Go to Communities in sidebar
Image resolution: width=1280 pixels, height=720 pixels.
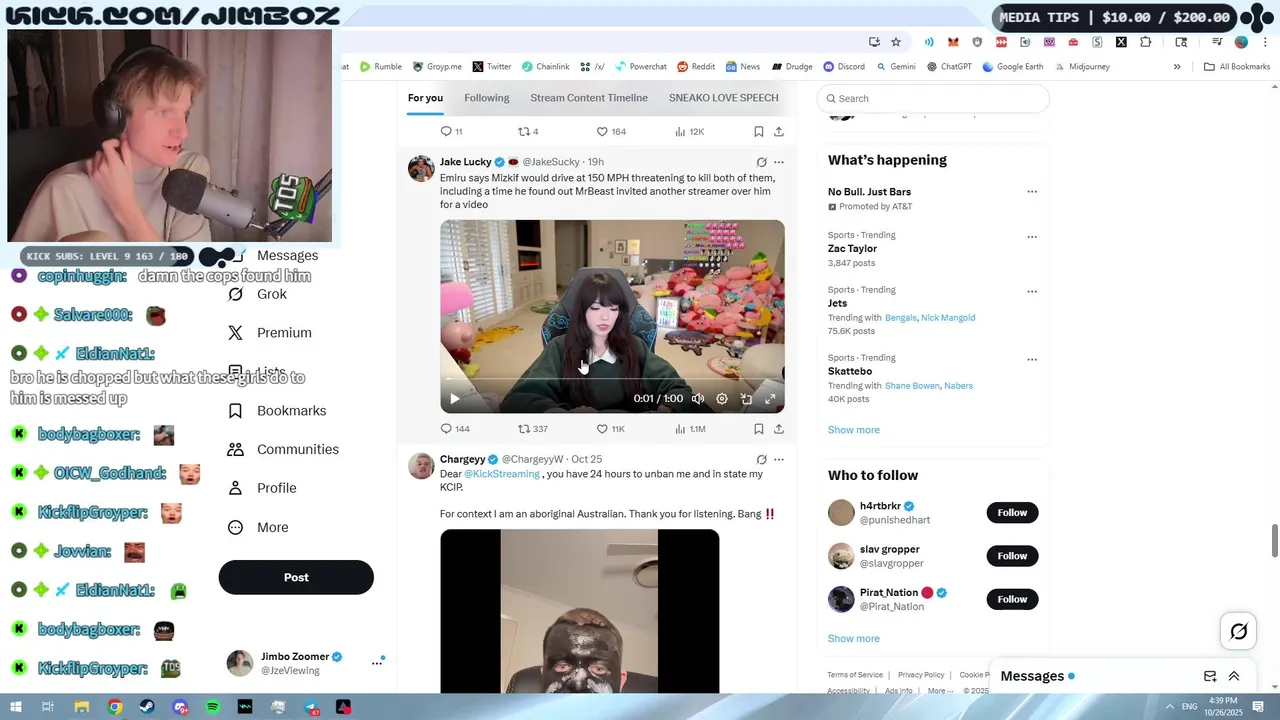283,450
